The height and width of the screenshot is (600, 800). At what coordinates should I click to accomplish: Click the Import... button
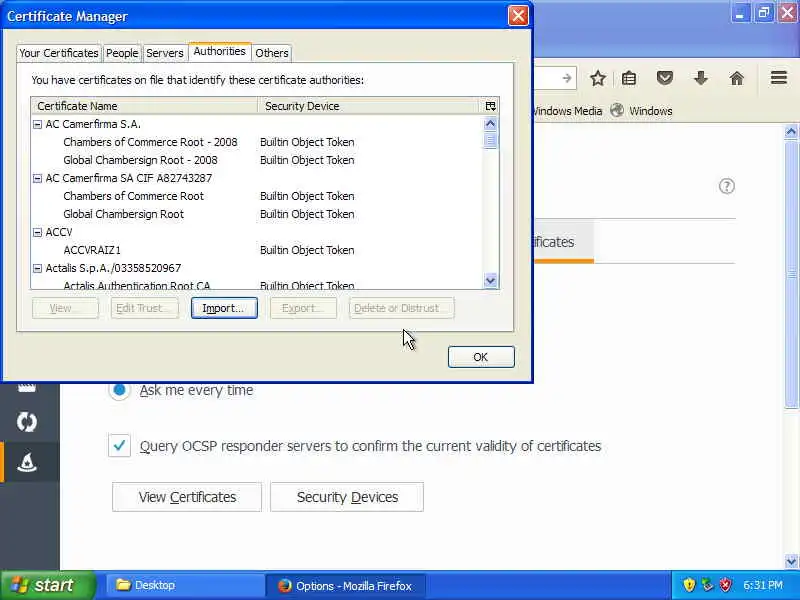224,308
